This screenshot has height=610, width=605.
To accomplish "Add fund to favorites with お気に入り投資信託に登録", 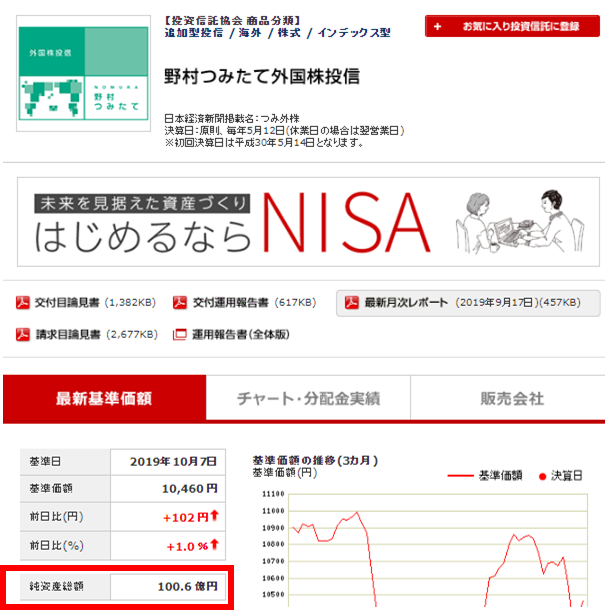I will (x=512, y=26).
